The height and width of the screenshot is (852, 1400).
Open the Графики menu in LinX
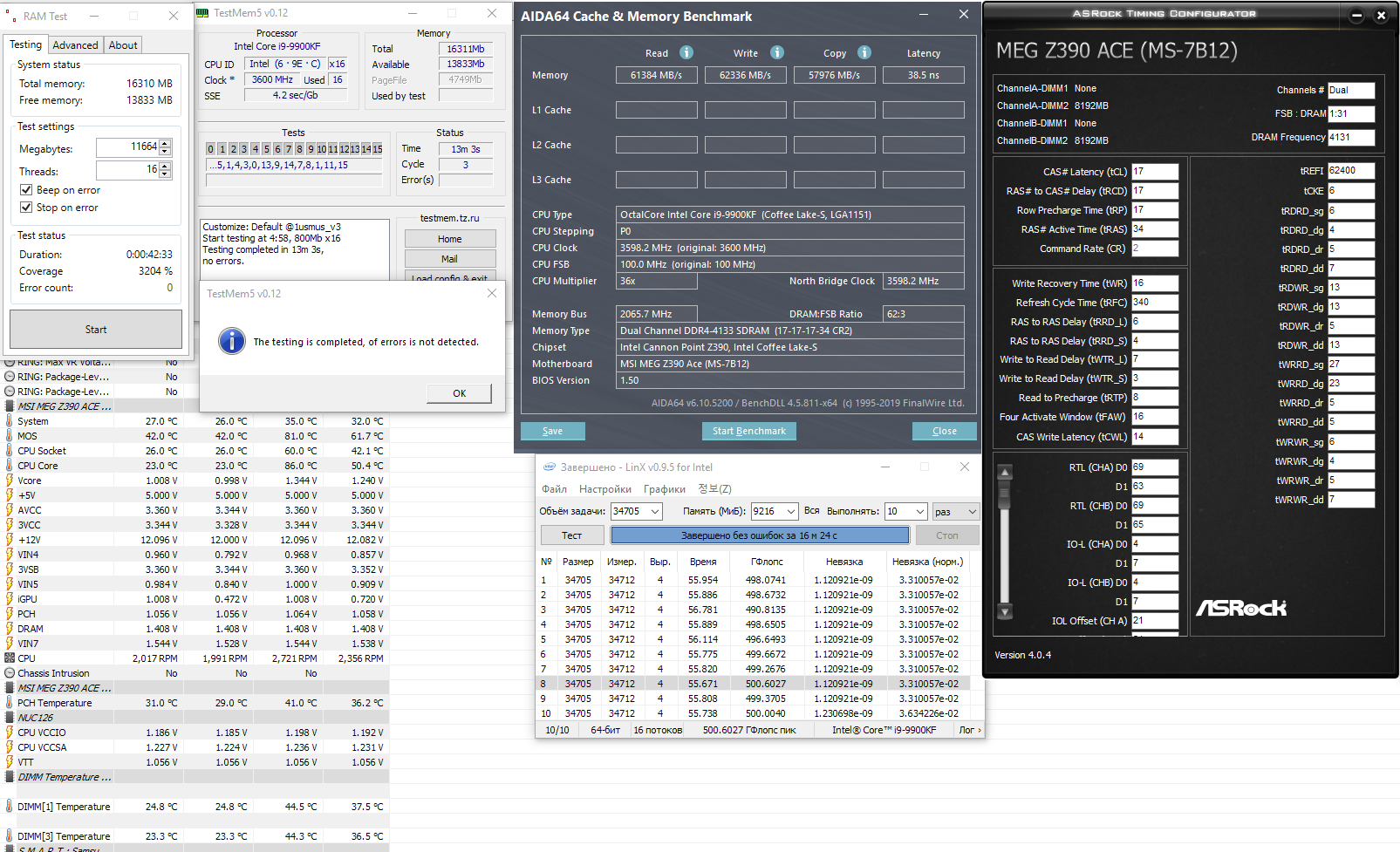(x=665, y=489)
